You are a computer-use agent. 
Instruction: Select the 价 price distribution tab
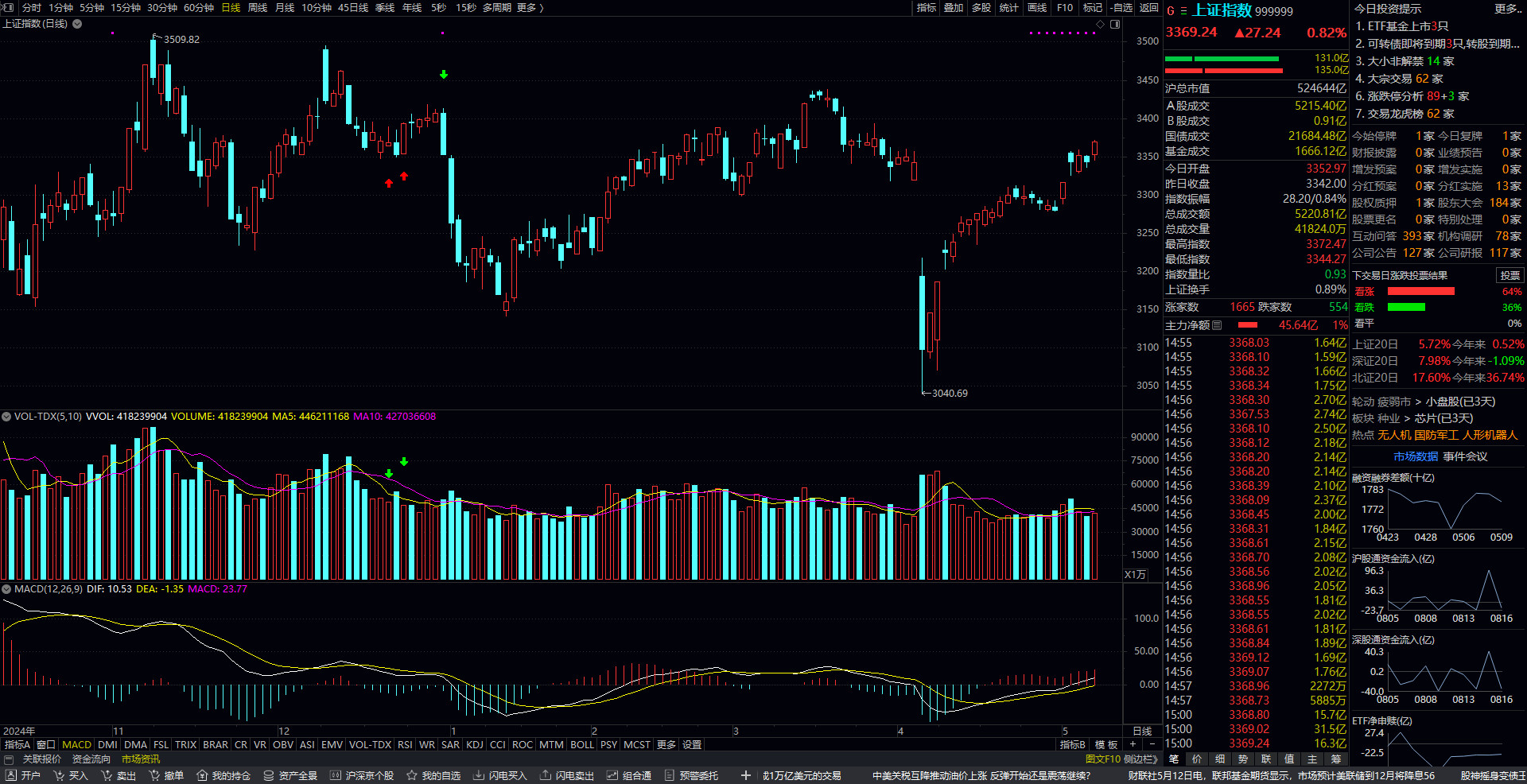(1197, 759)
